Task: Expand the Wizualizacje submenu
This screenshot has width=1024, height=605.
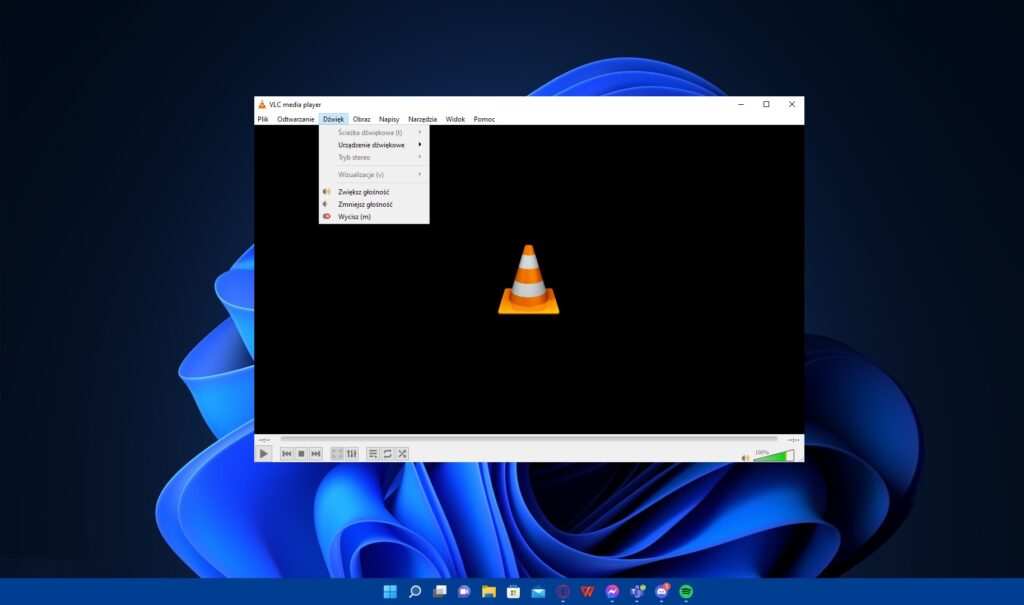Action: 374,174
